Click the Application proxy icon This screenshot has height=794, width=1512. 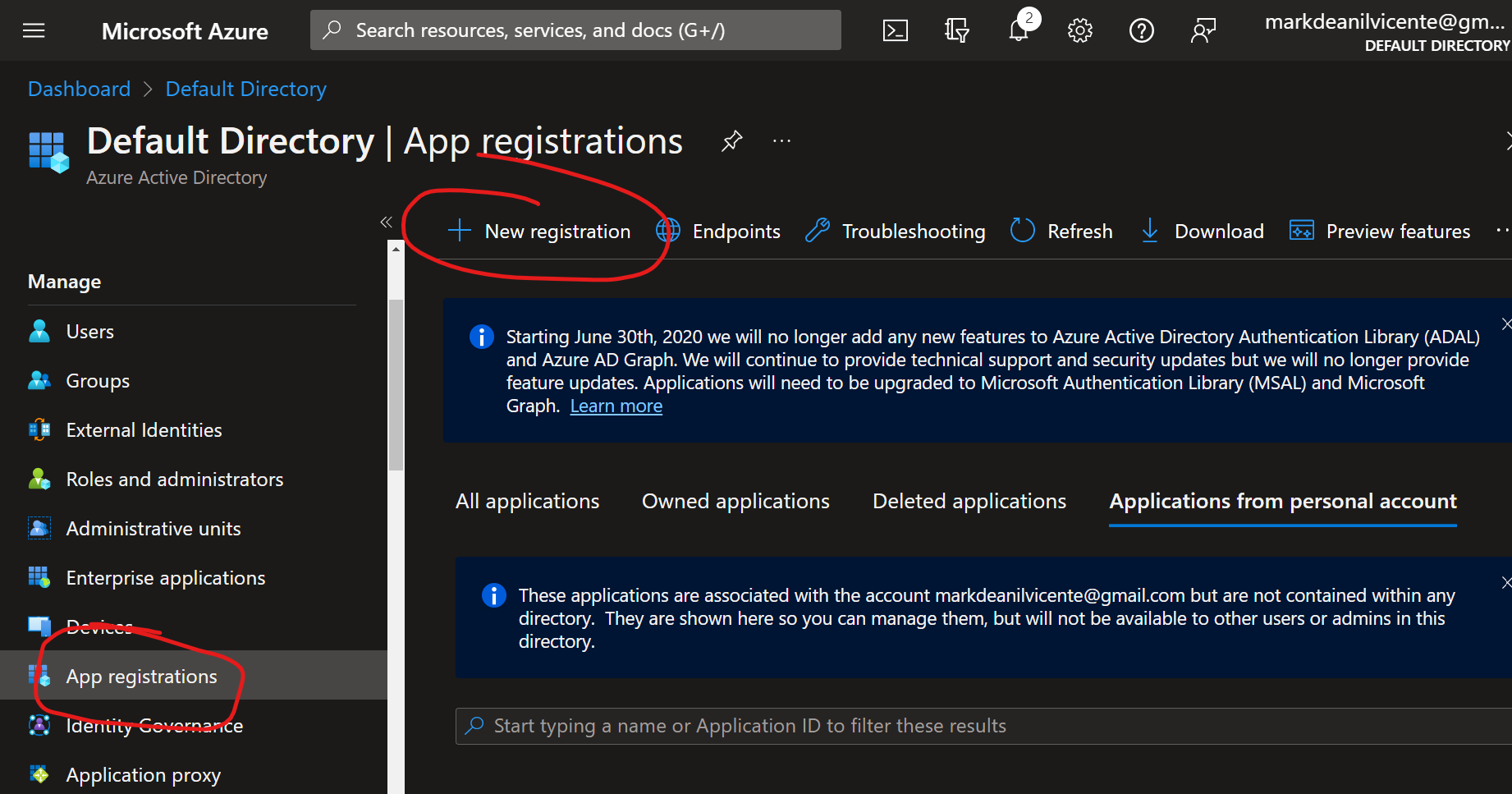39,774
